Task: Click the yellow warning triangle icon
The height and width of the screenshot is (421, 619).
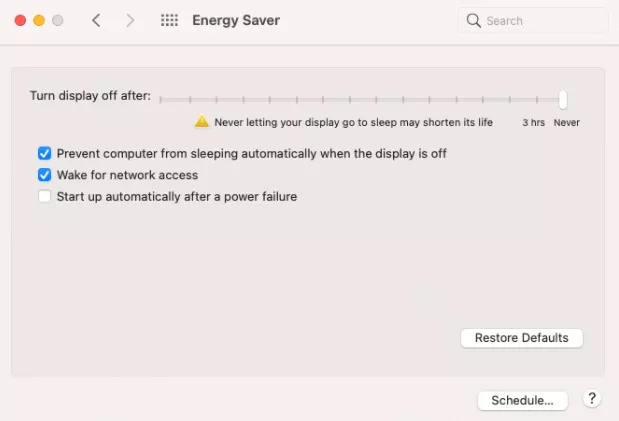Action: (x=202, y=122)
